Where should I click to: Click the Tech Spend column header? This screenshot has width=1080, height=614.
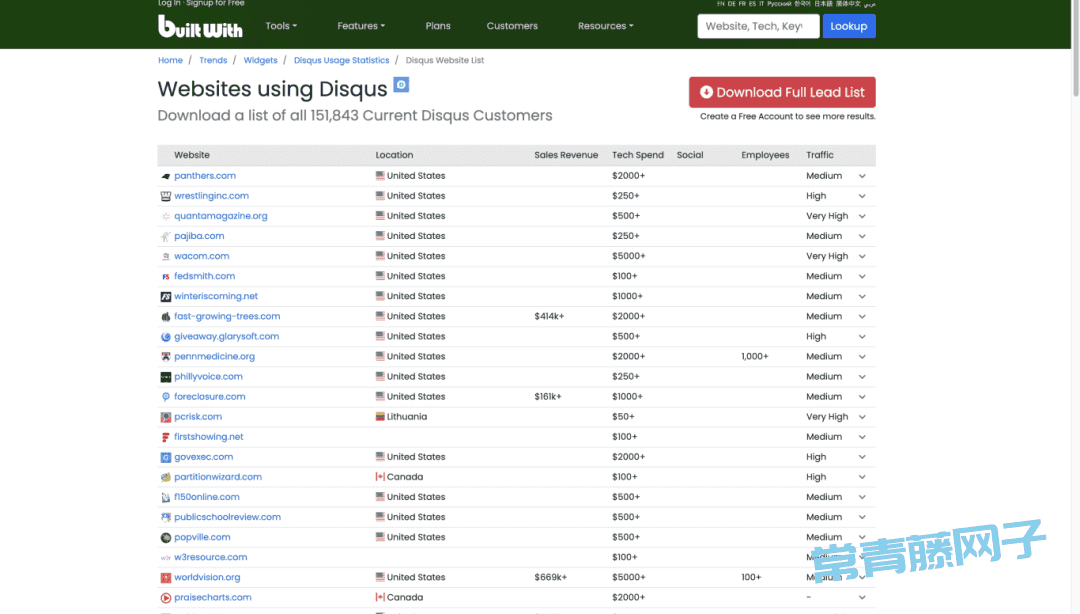tap(638, 155)
